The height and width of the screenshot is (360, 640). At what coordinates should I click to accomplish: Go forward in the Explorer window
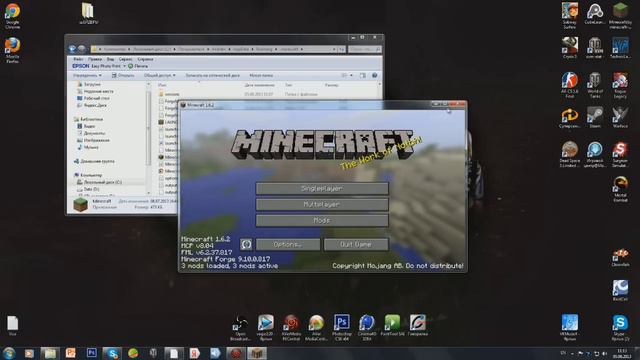click(82, 49)
